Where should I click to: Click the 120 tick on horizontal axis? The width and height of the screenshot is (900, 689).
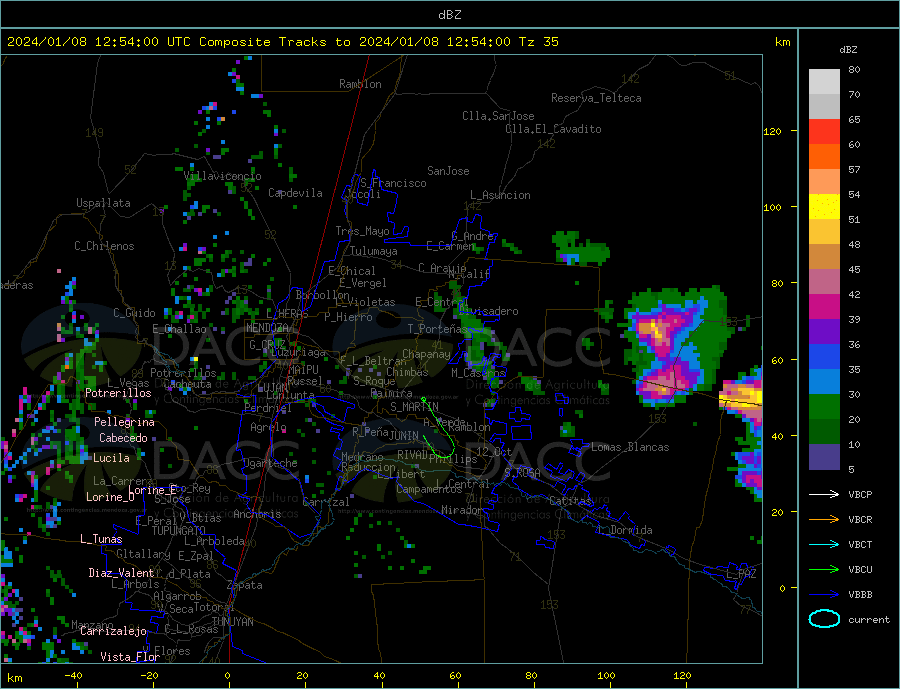click(682, 676)
